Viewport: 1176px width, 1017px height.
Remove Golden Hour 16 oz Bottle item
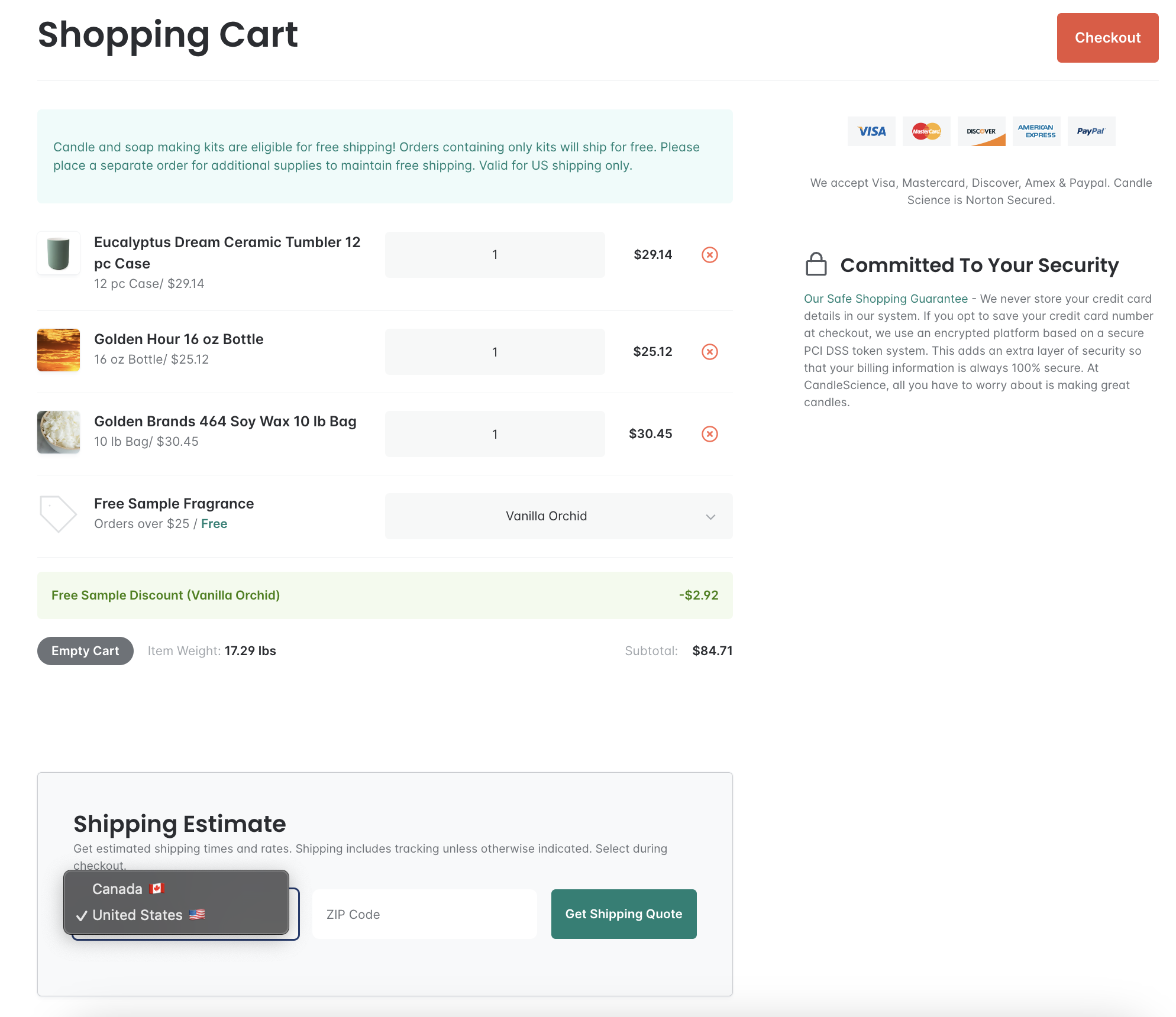coord(709,352)
